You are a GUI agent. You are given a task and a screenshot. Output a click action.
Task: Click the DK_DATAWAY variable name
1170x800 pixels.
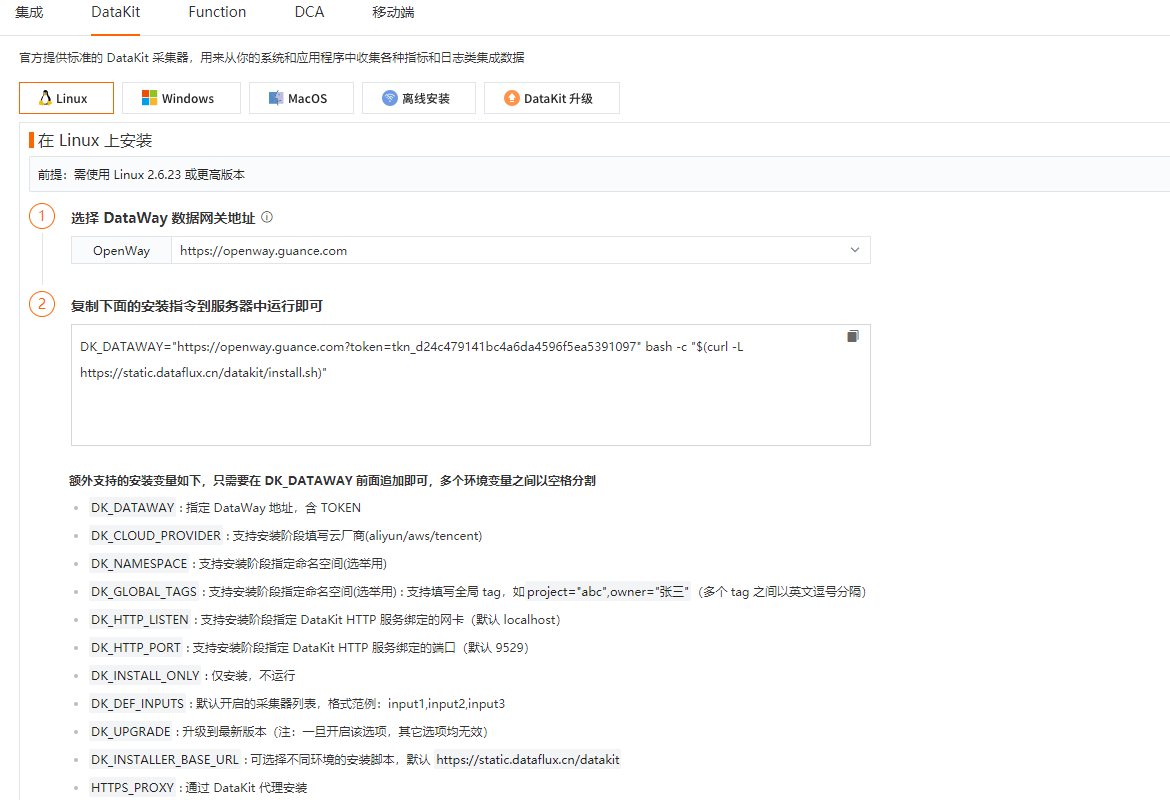click(132, 507)
